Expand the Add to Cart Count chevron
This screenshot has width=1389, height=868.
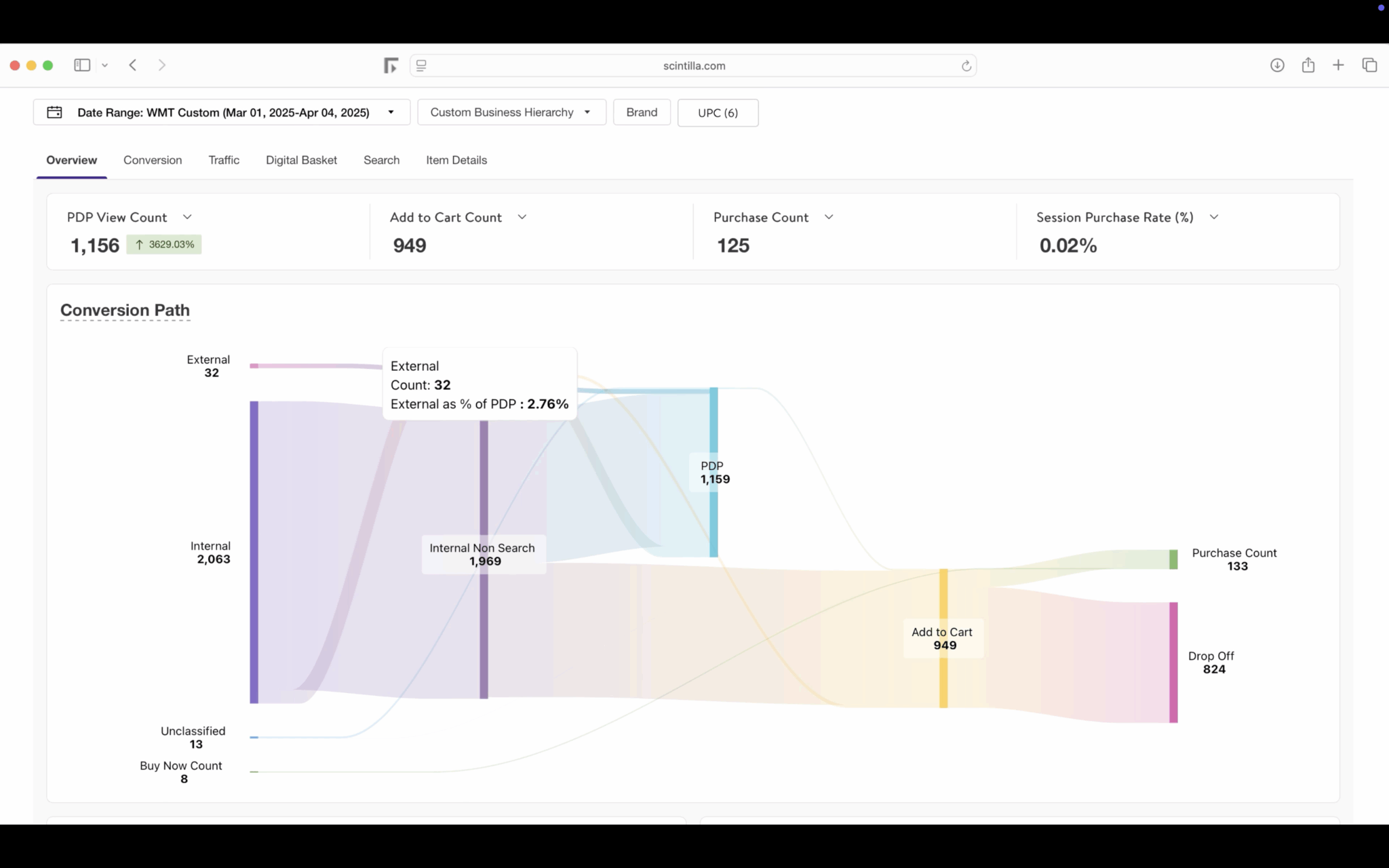tap(522, 217)
